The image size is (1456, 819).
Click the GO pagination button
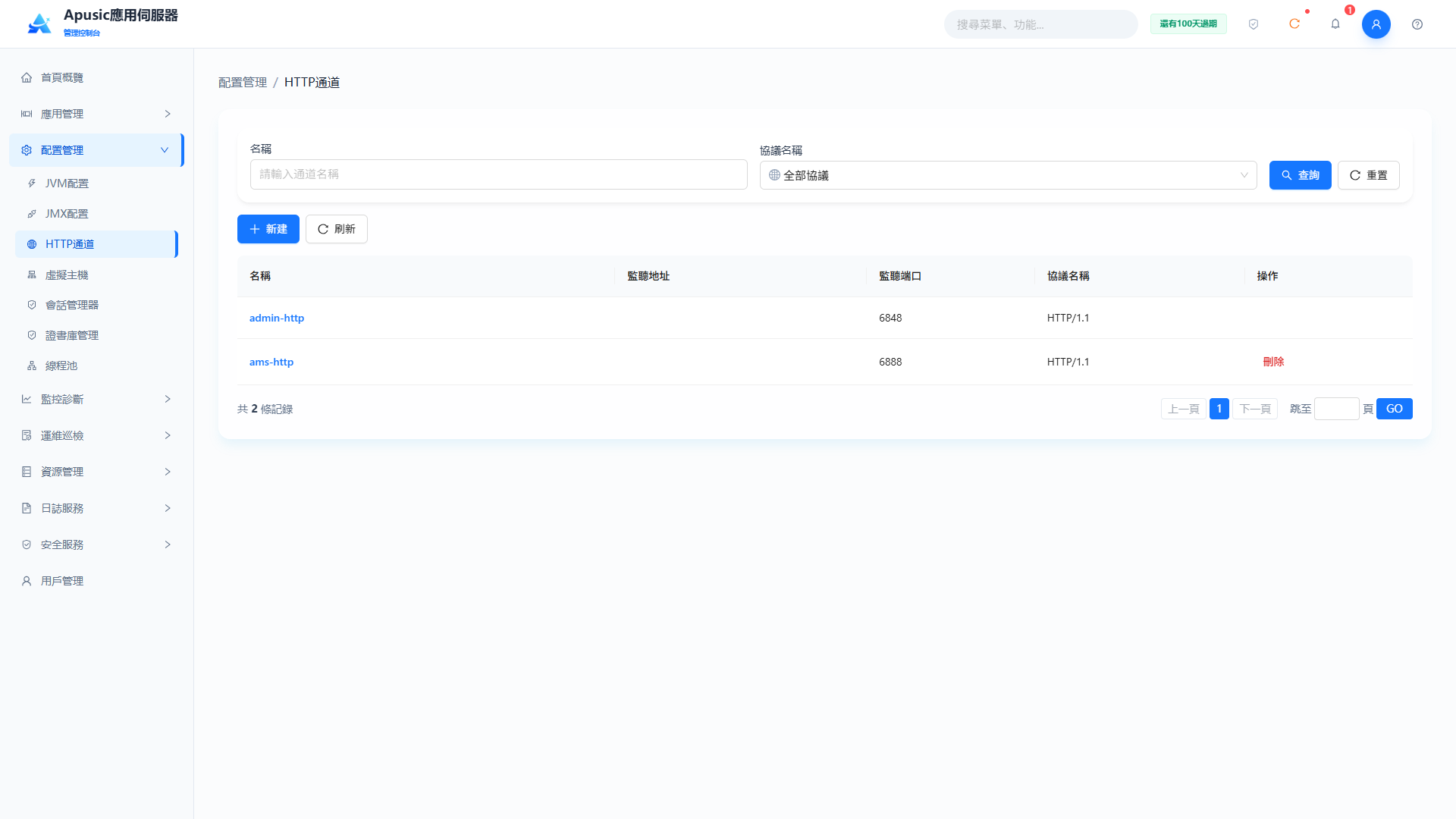coord(1395,409)
